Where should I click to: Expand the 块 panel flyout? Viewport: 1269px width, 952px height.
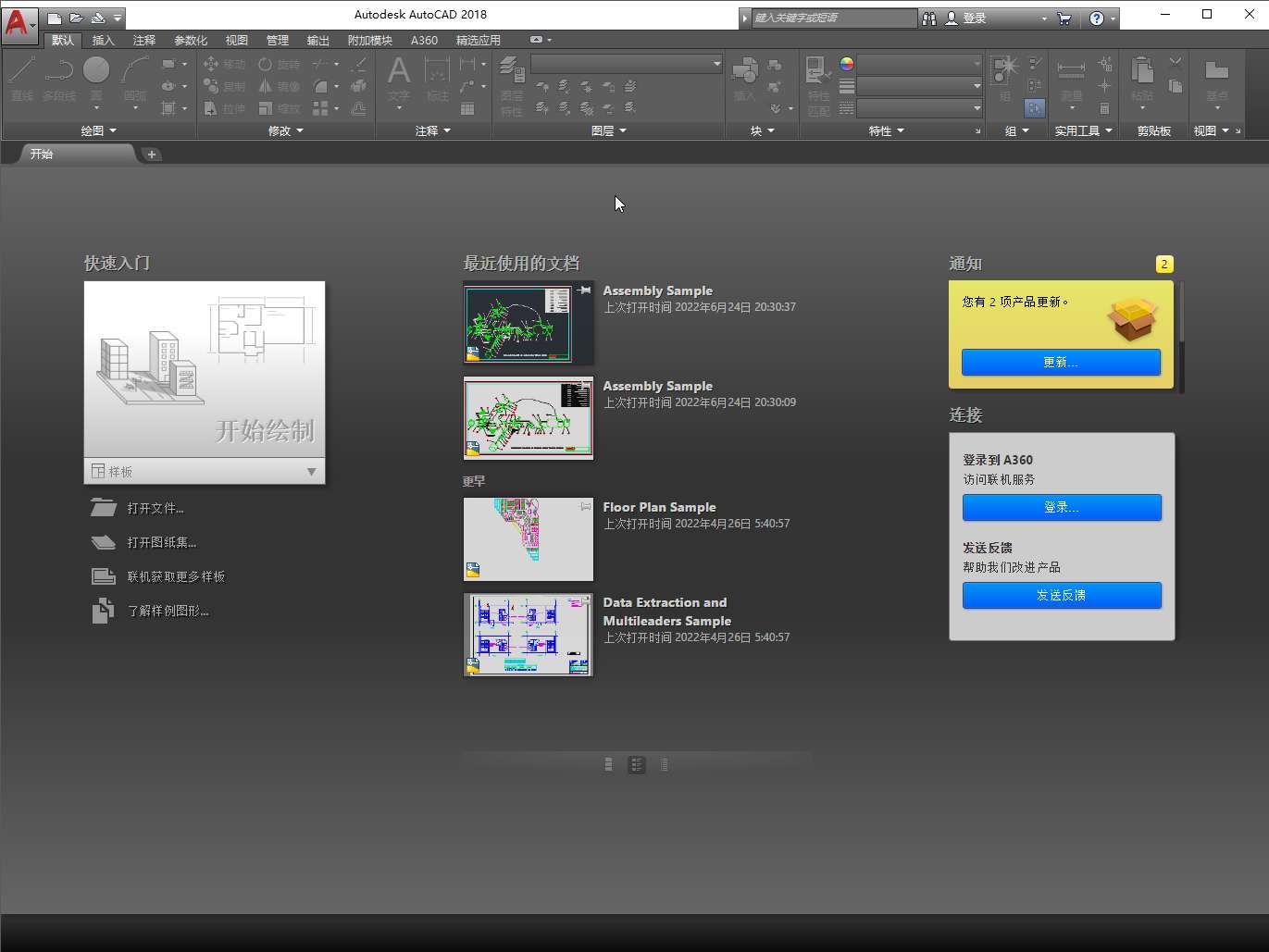(763, 130)
